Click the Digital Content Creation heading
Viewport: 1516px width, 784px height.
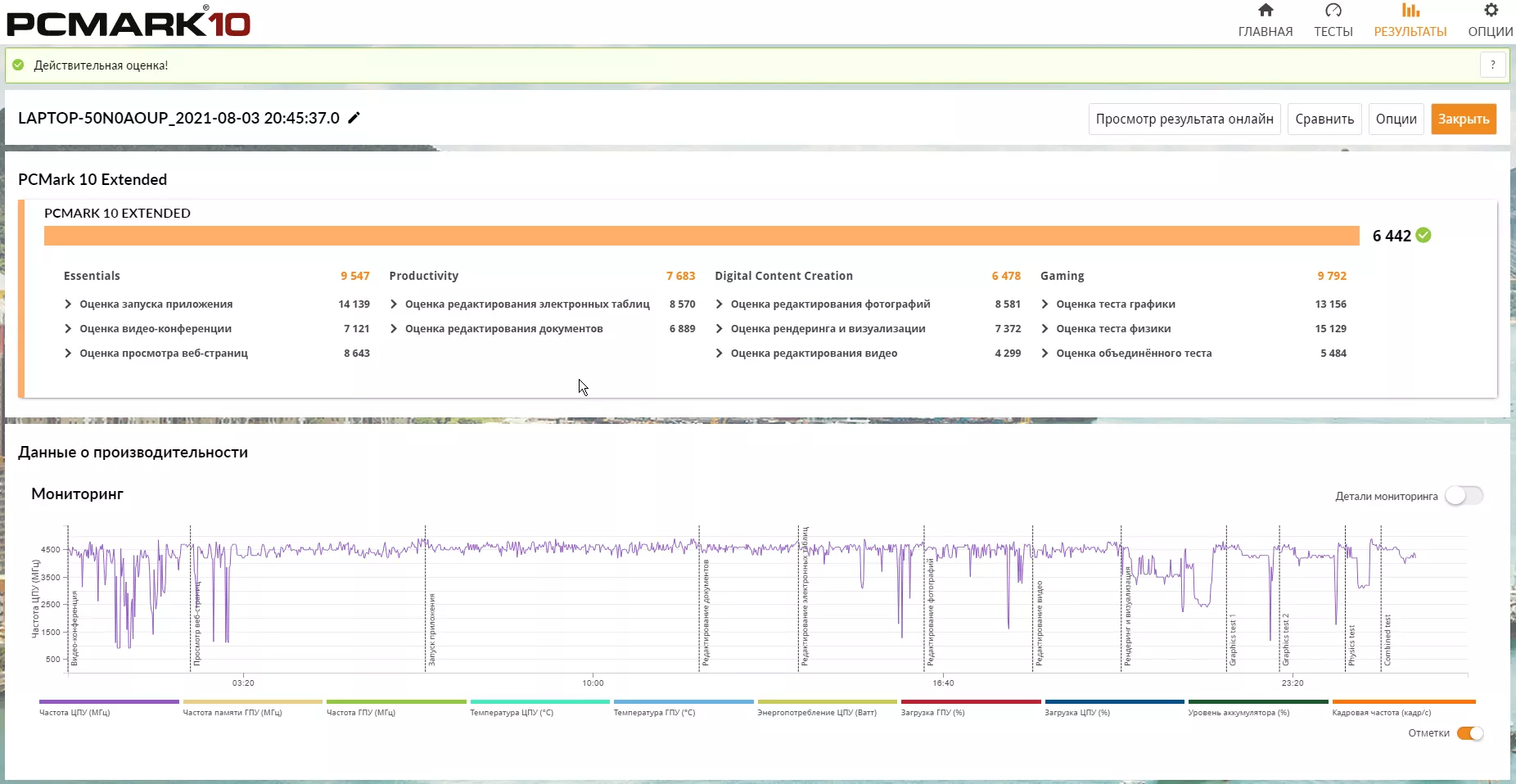pos(784,276)
